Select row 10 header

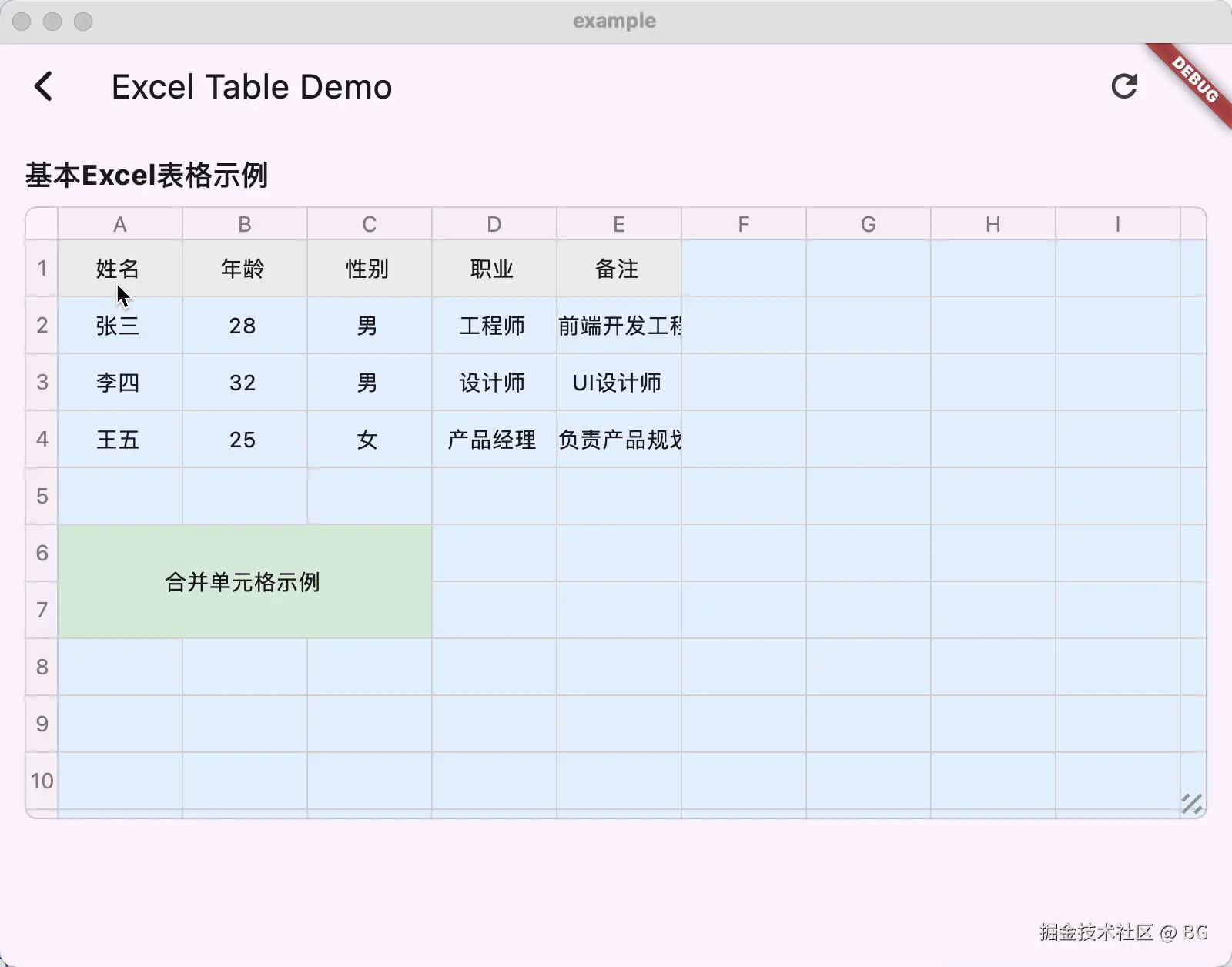tap(42, 781)
